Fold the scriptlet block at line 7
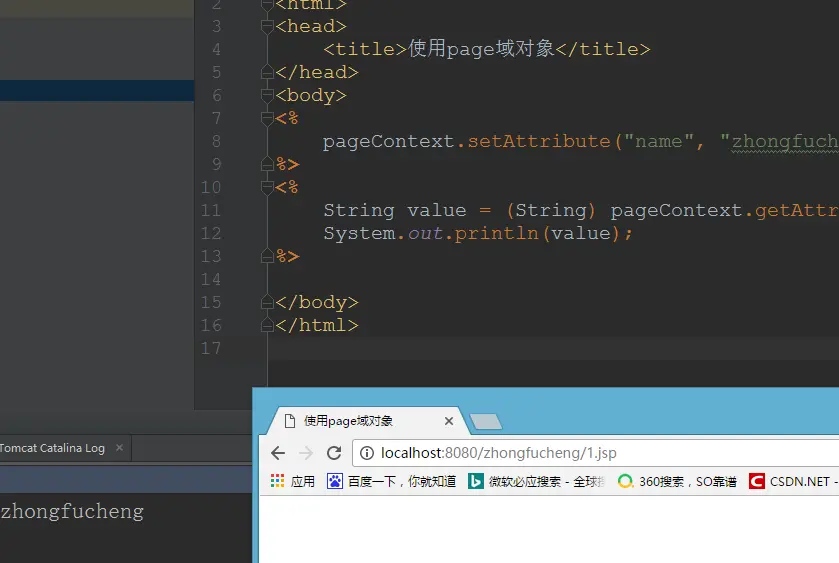Image resolution: width=839 pixels, height=563 pixels. pyautogui.click(x=267, y=118)
